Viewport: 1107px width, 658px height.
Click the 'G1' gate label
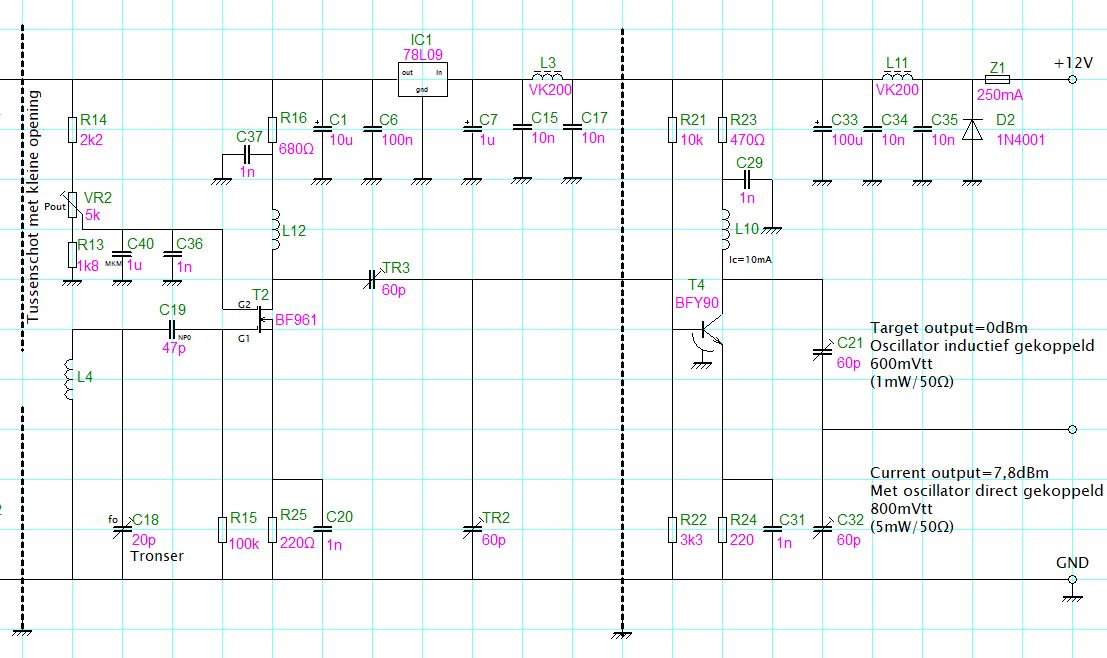tap(244, 339)
